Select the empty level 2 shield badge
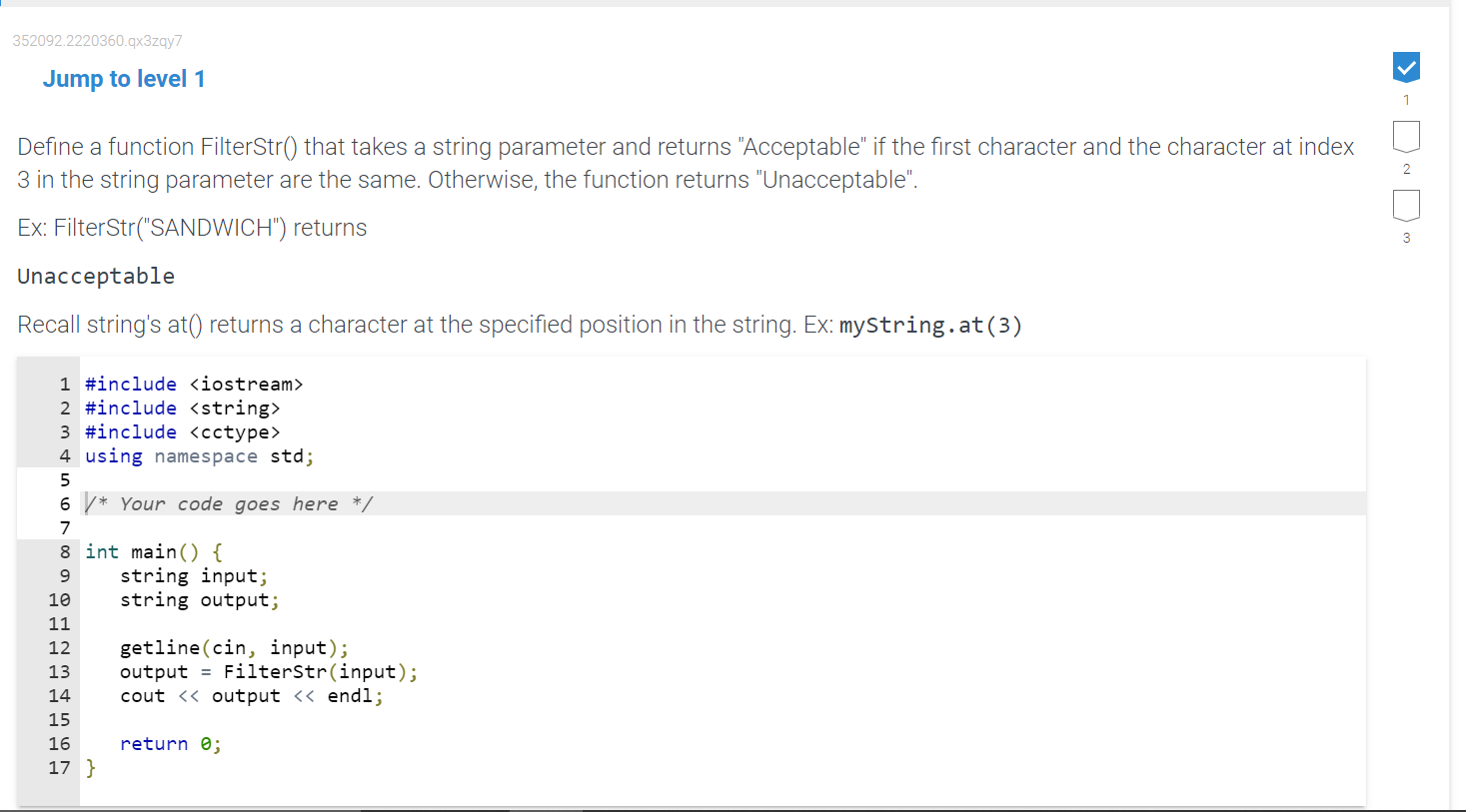The width and height of the screenshot is (1466, 812). 1406,137
